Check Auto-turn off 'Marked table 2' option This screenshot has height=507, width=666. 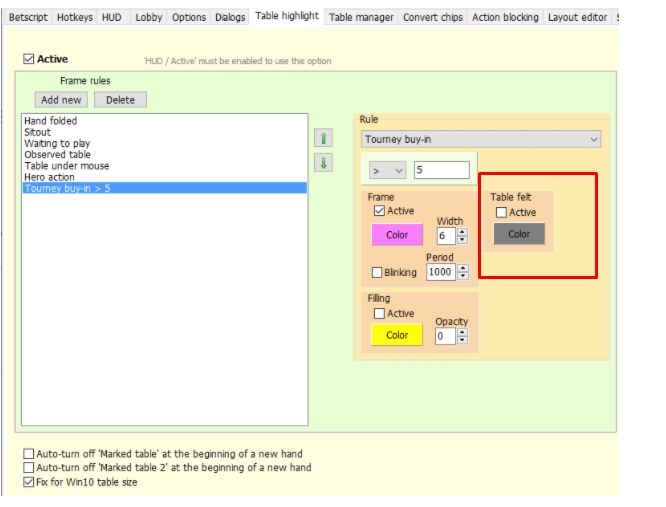28,468
